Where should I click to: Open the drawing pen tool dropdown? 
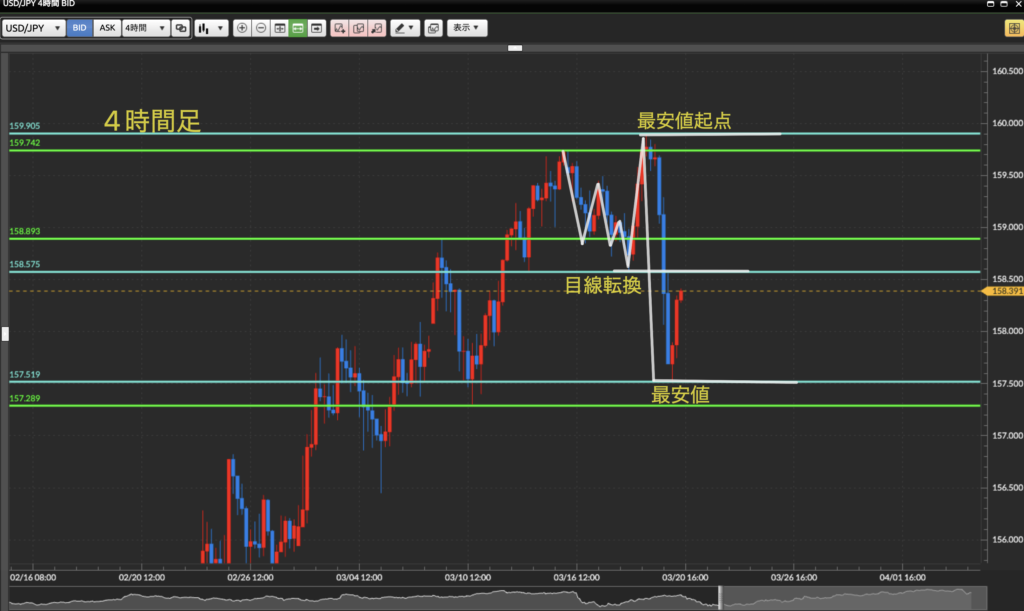click(405, 28)
